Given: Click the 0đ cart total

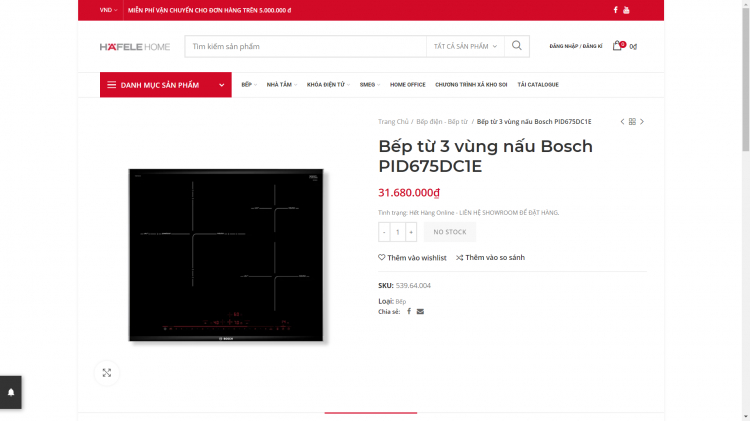Looking at the screenshot, I should (633, 46).
